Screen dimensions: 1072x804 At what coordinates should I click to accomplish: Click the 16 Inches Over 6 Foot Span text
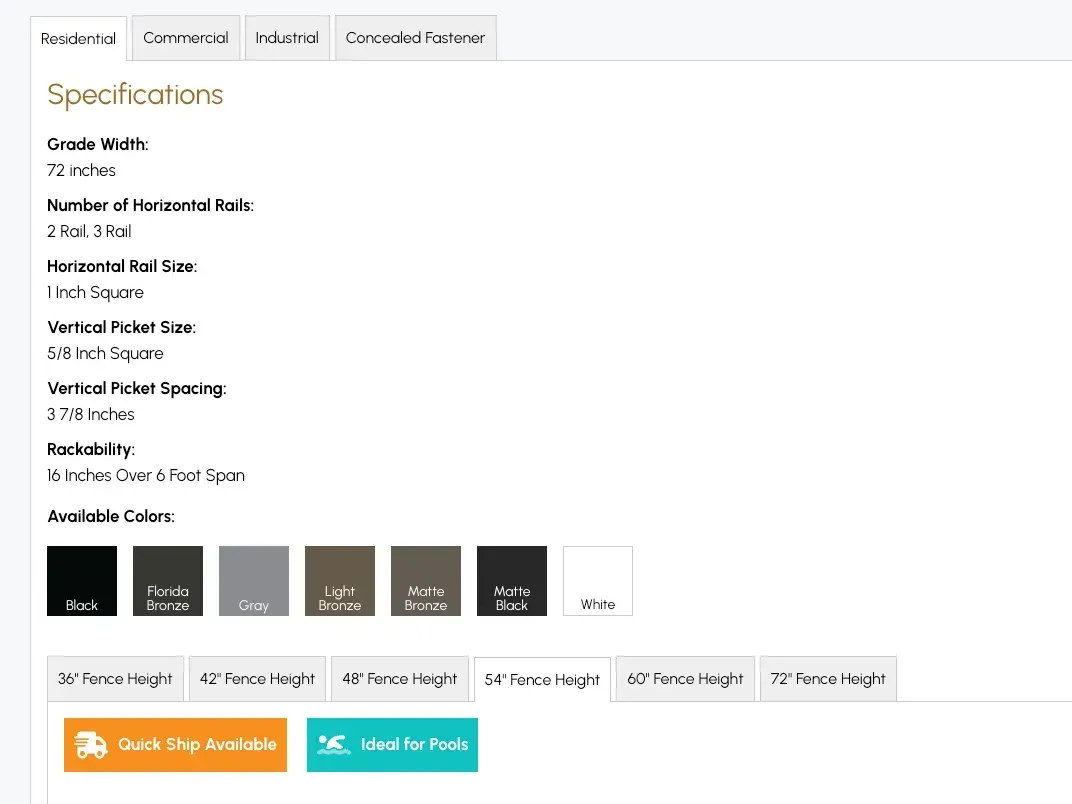(146, 475)
